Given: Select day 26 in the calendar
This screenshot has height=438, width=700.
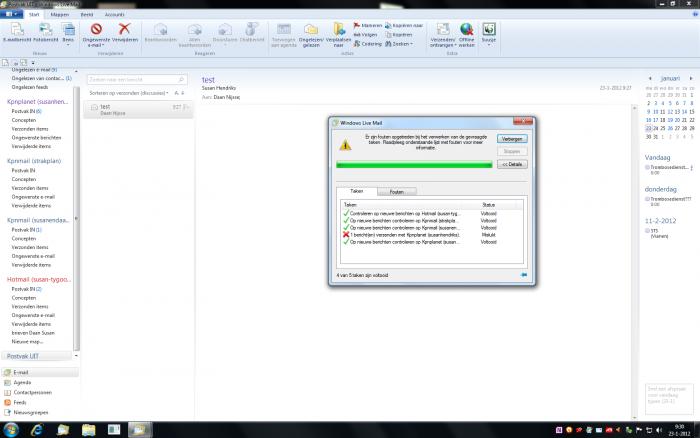Looking at the screenshot, I should (x=670, y=128).
